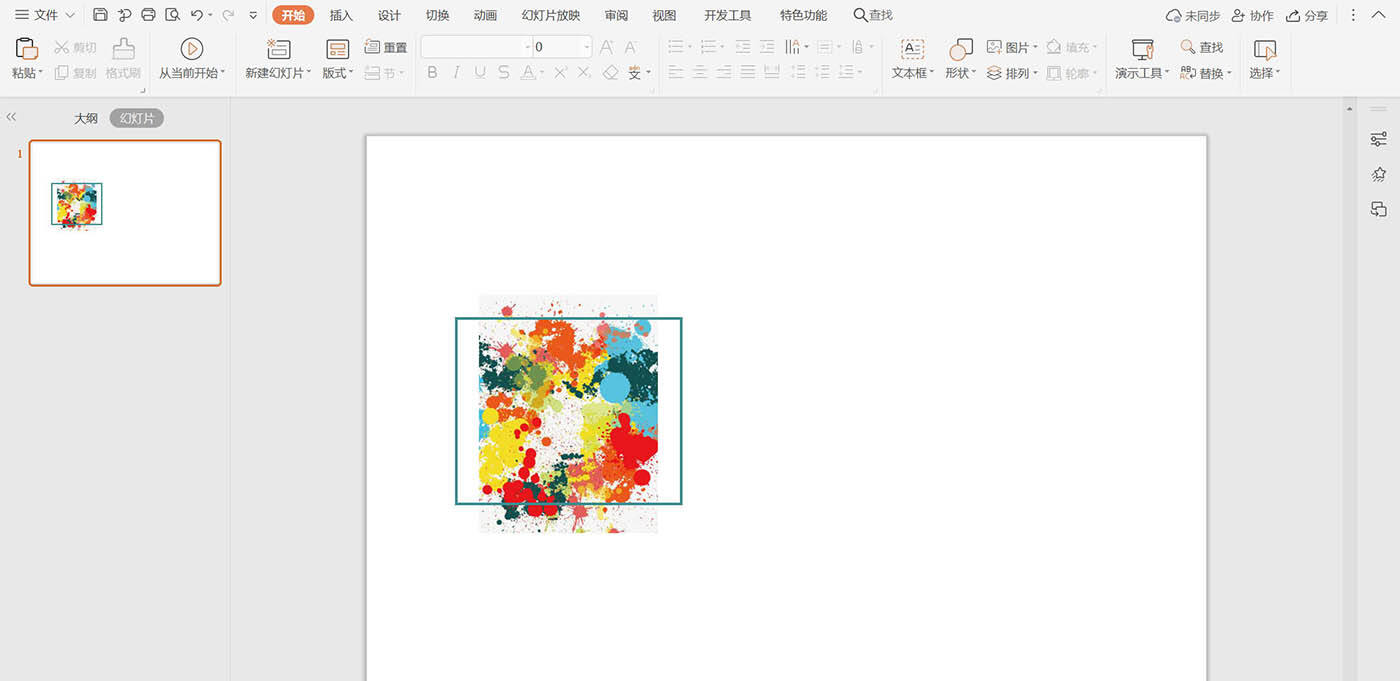Screen dimensions: 1400x681
Task: Click the Clear Formatting eraser icon
Action: pyautogui.click(x=610, y=73)
